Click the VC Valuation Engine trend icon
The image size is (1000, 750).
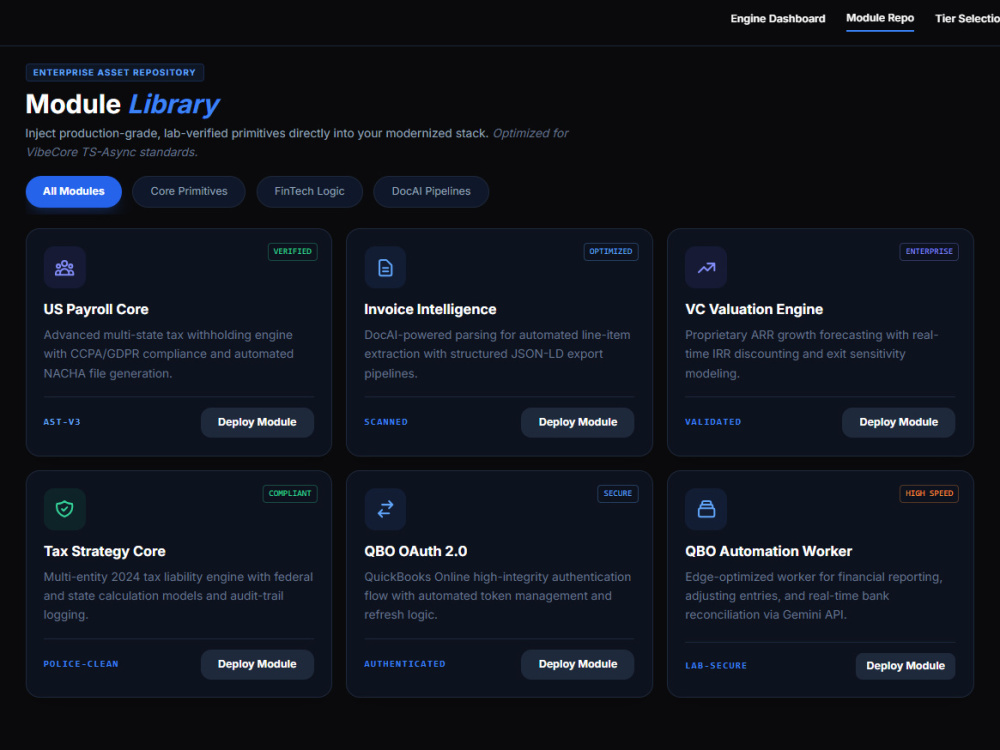click(x=706, y=268)
